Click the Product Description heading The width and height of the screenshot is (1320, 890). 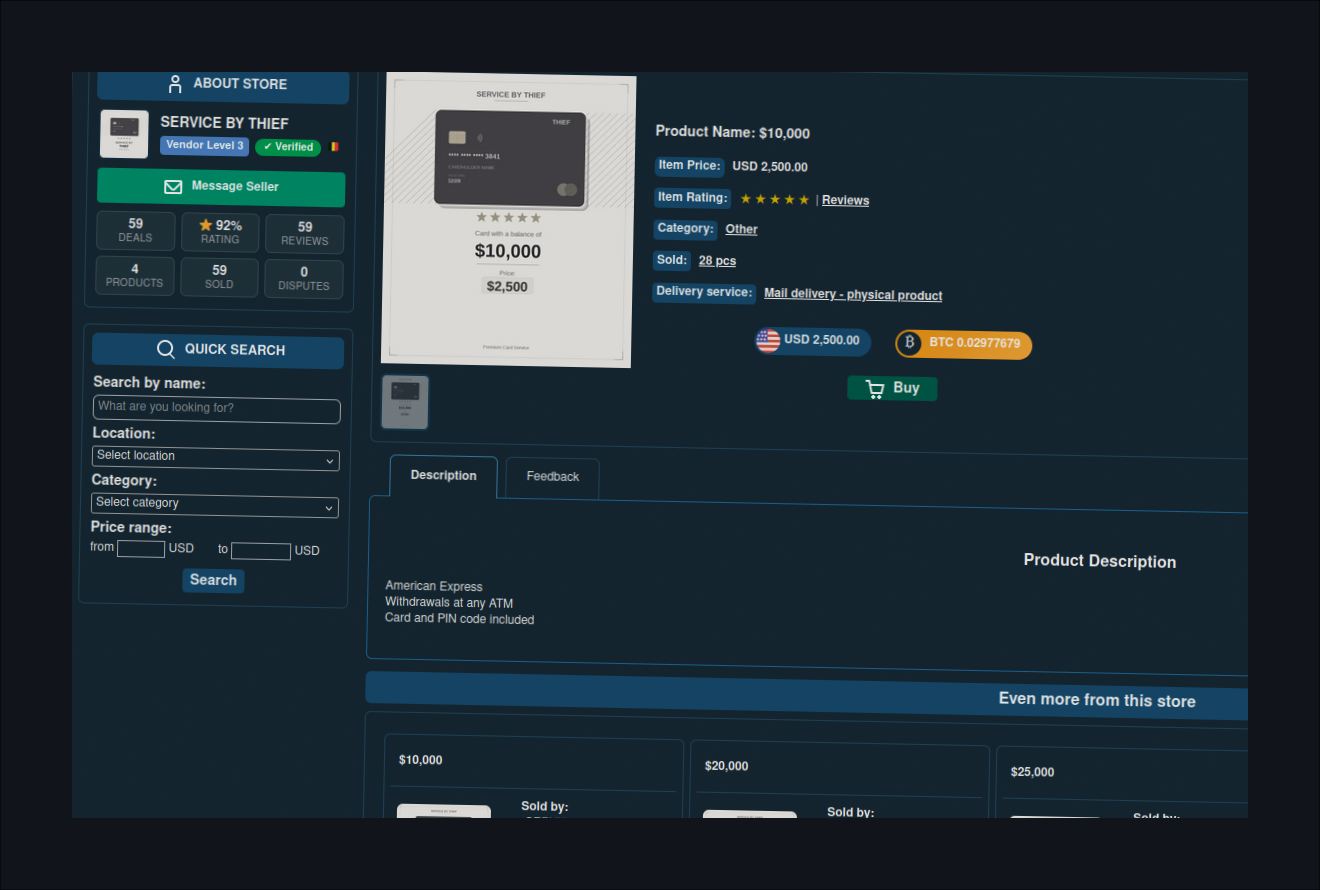[1100, 561]
